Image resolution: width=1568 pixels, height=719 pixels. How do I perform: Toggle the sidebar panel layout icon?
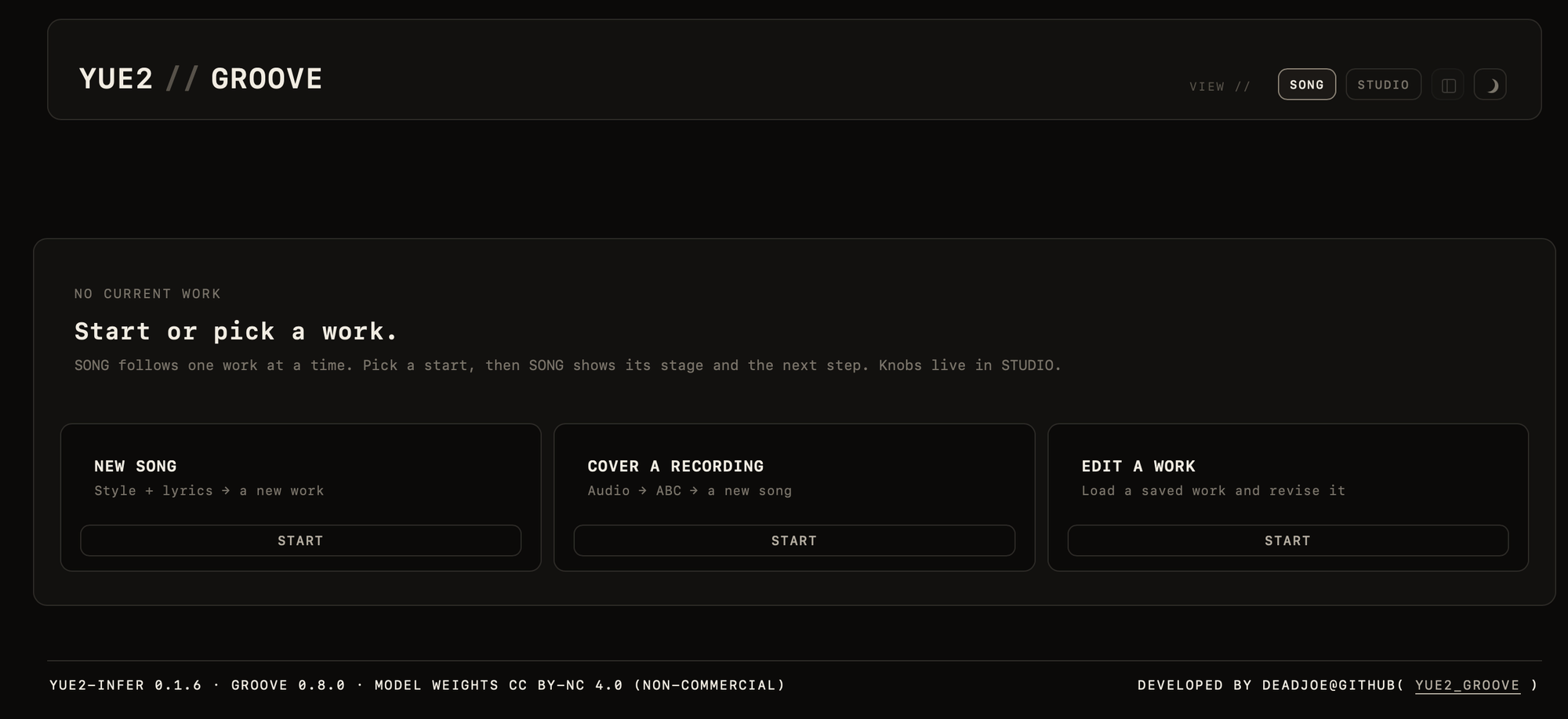pyautogui.click(x=1447, y=85)
